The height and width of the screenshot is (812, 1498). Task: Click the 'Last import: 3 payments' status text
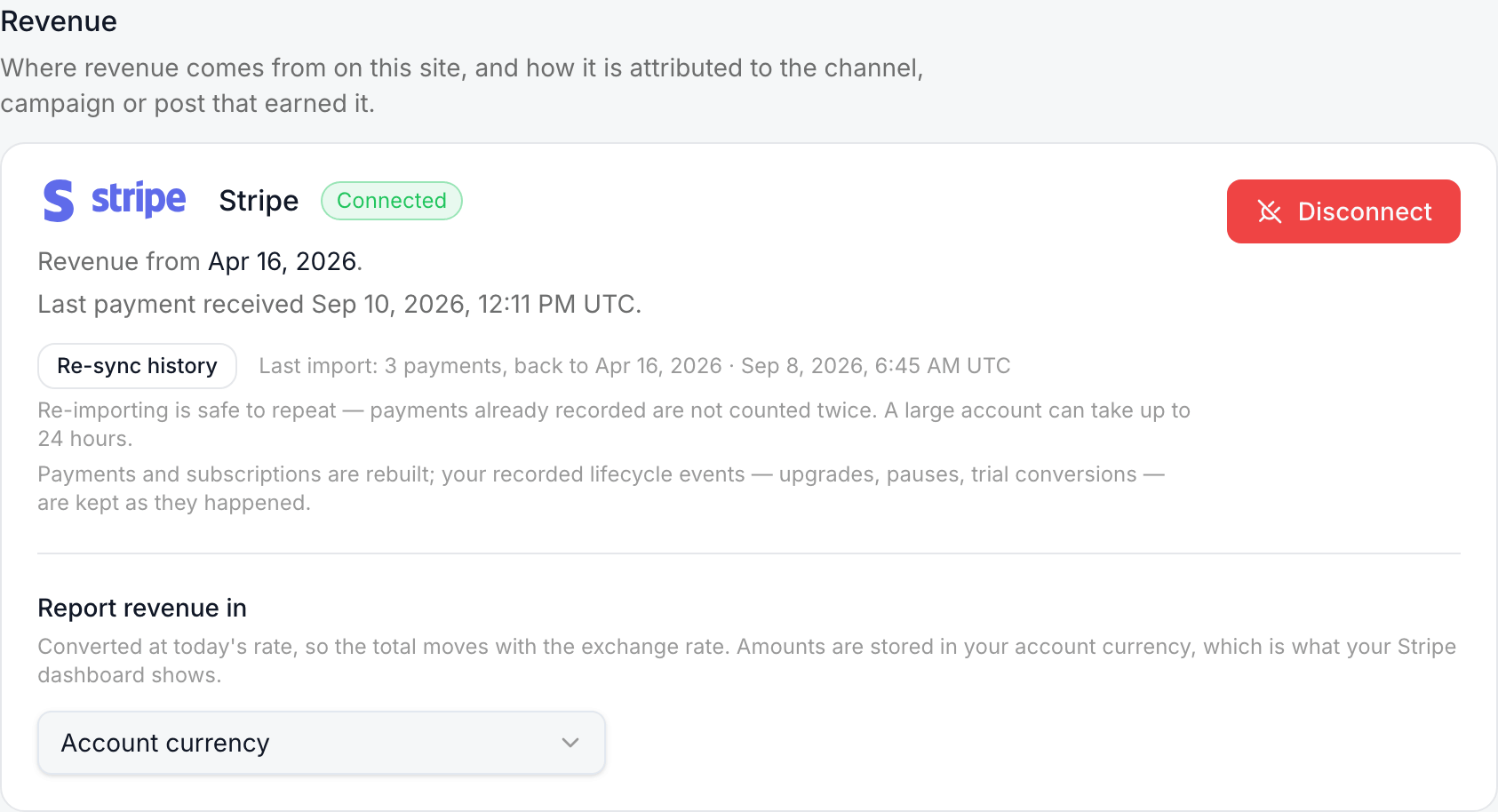point(634,366)
